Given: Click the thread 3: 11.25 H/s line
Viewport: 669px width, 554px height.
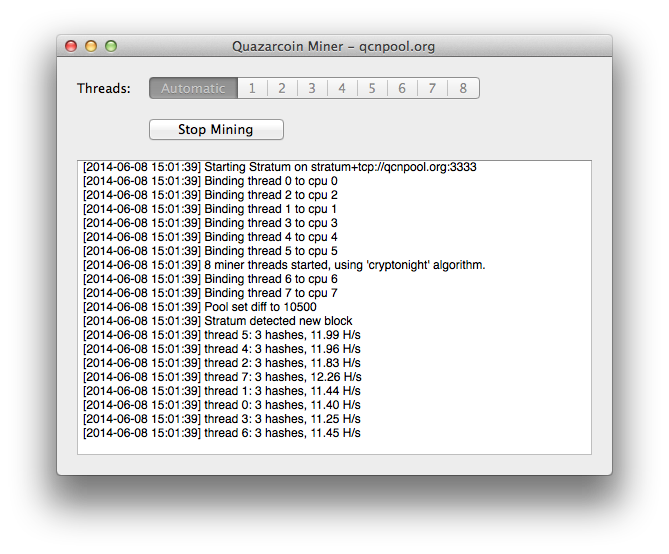Looking at the screenshot, I should pos(222,419).
